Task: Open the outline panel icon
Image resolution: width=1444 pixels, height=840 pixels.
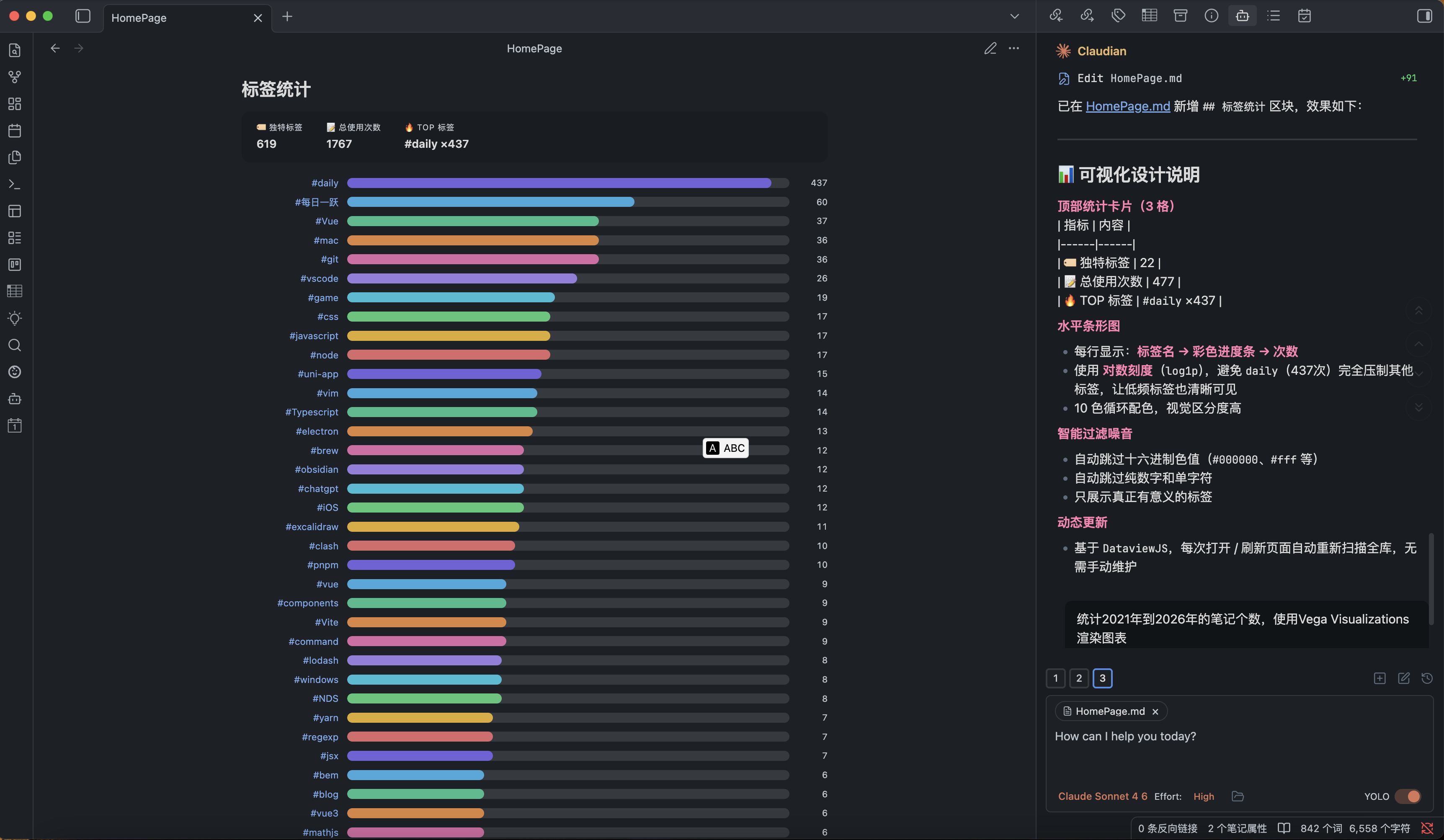Action: point(1273,15)
